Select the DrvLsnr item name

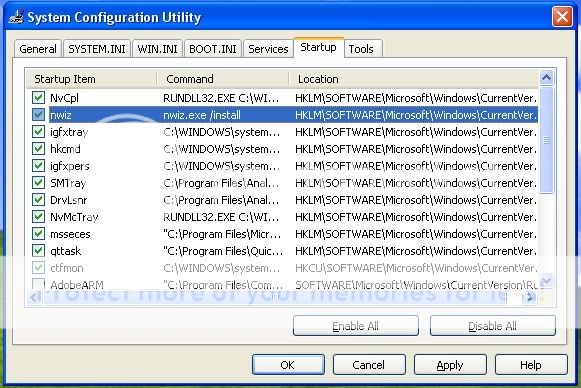(x=69, y=200)
